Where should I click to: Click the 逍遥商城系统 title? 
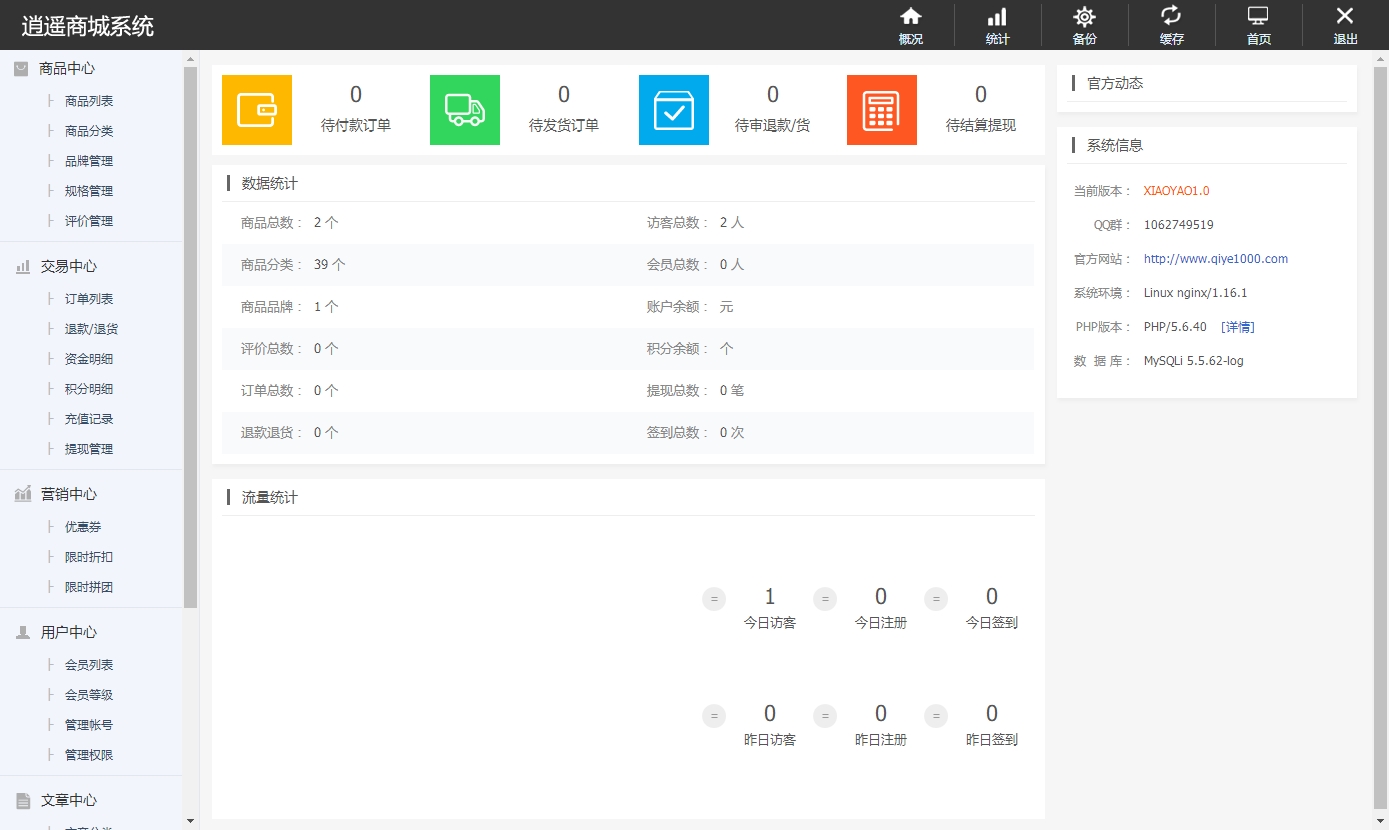tap(88, 26)
